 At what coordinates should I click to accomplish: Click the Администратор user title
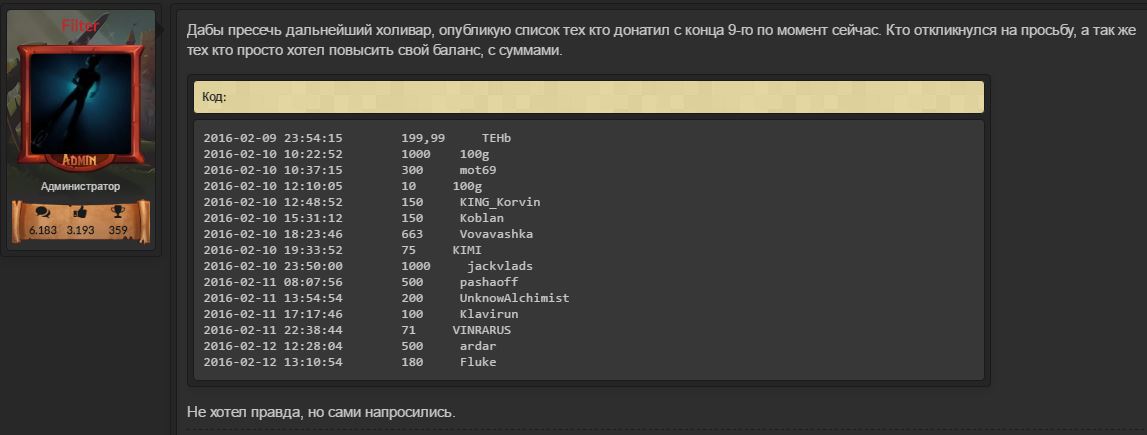[x=80, y=186]
